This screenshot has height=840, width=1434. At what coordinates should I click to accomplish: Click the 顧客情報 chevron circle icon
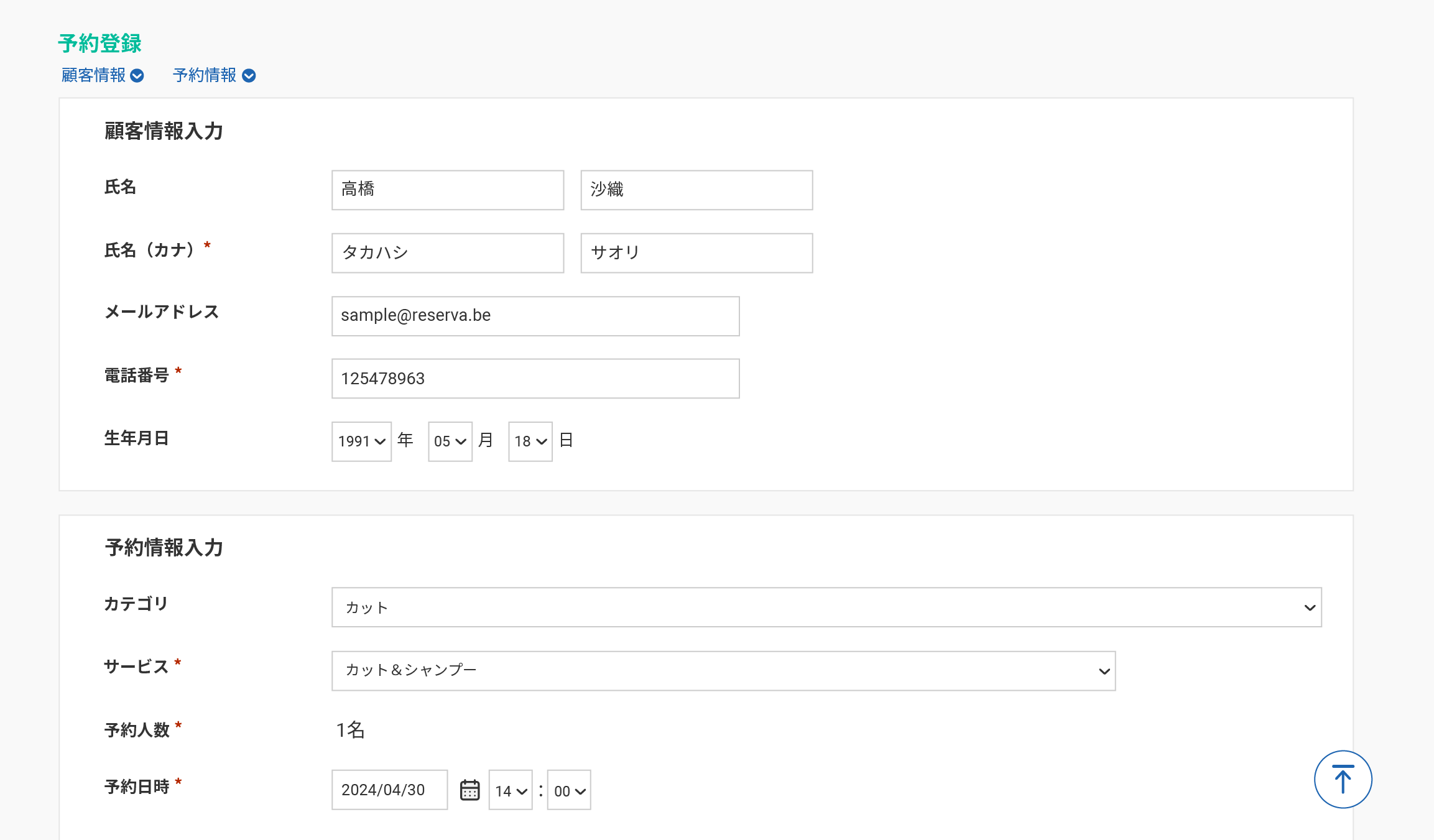[137, 76]
